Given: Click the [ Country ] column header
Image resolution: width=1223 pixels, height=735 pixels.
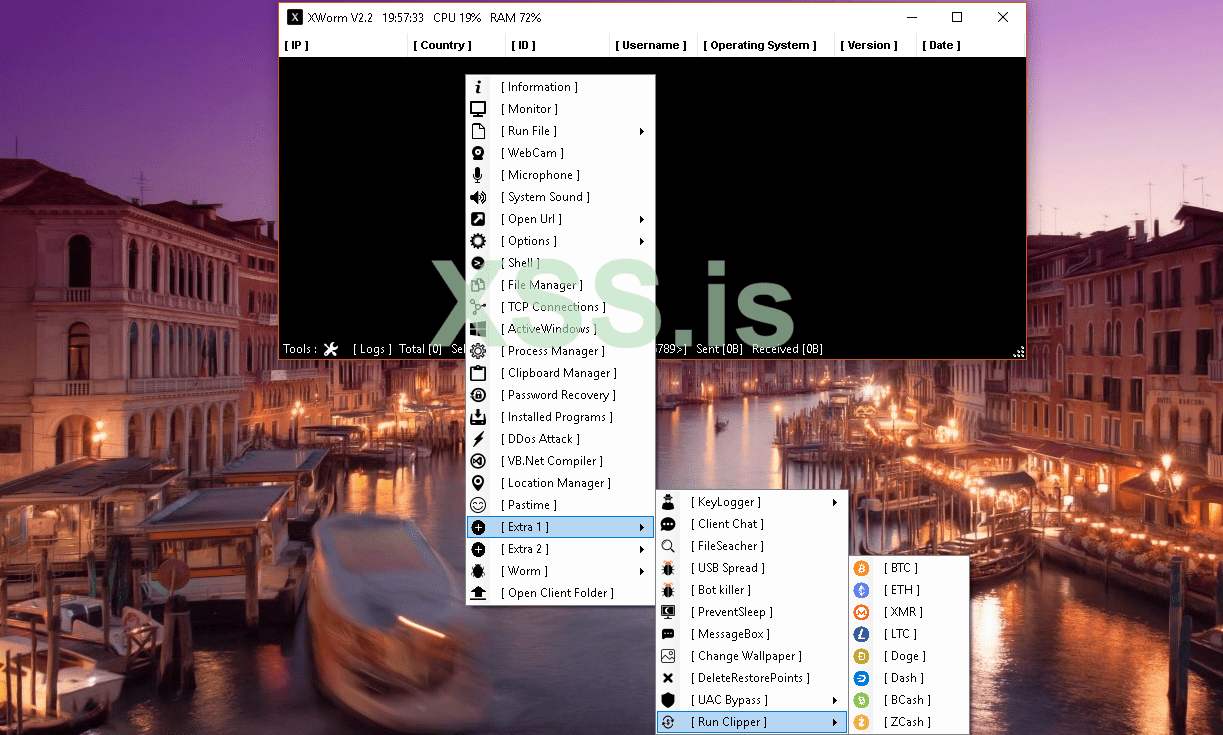Looking at the screenshot, I should click(442, 45).
